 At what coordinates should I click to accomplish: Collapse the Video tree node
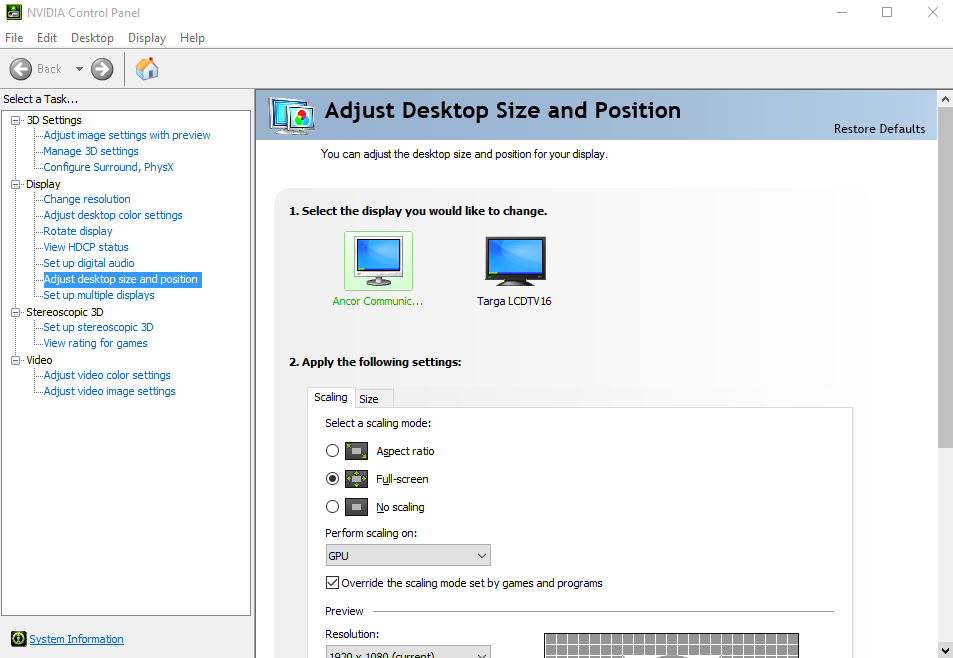(x=15, y=360)
